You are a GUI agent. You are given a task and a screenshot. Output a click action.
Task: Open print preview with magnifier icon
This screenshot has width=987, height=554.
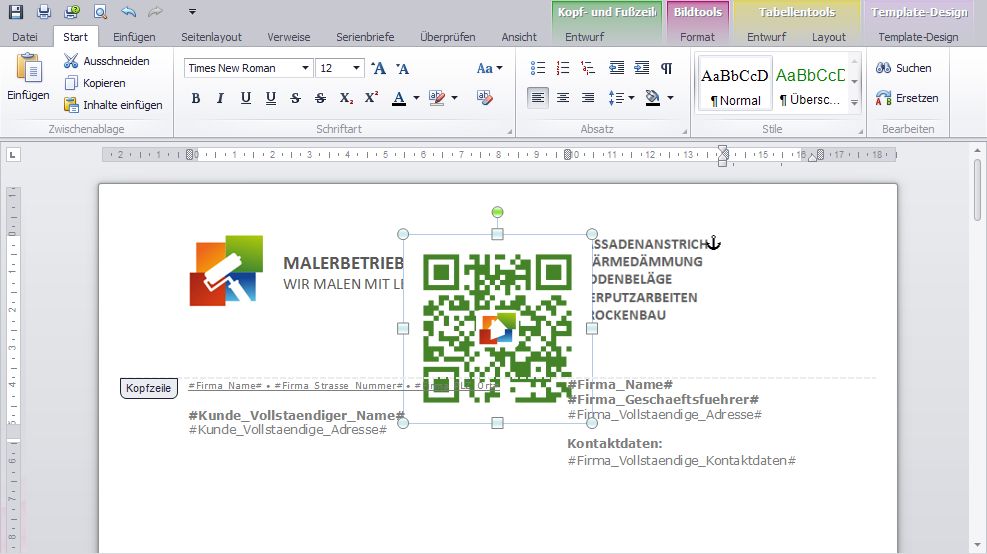coord(100,11)
